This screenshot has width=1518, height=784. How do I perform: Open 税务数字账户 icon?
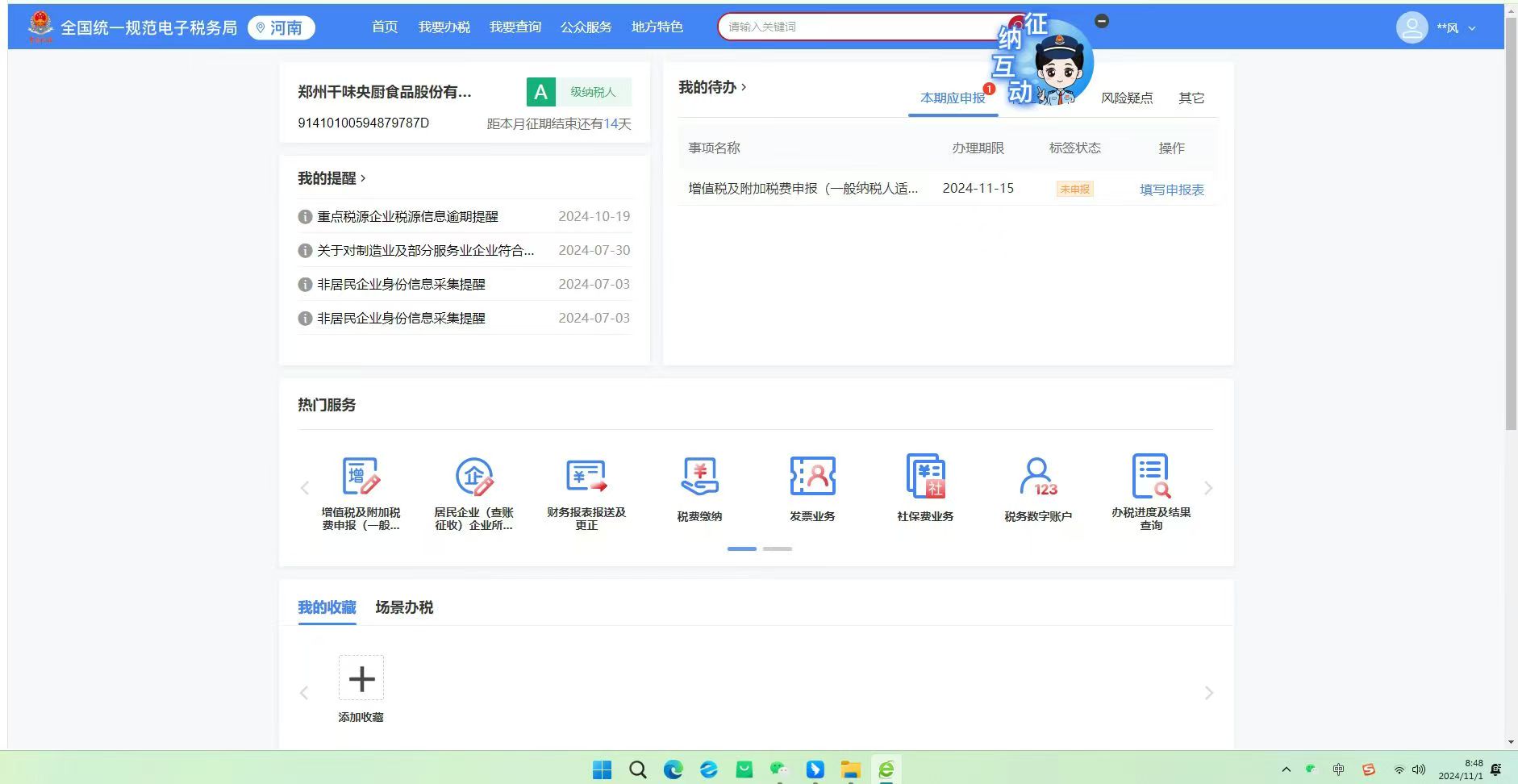click(1038, 477)
